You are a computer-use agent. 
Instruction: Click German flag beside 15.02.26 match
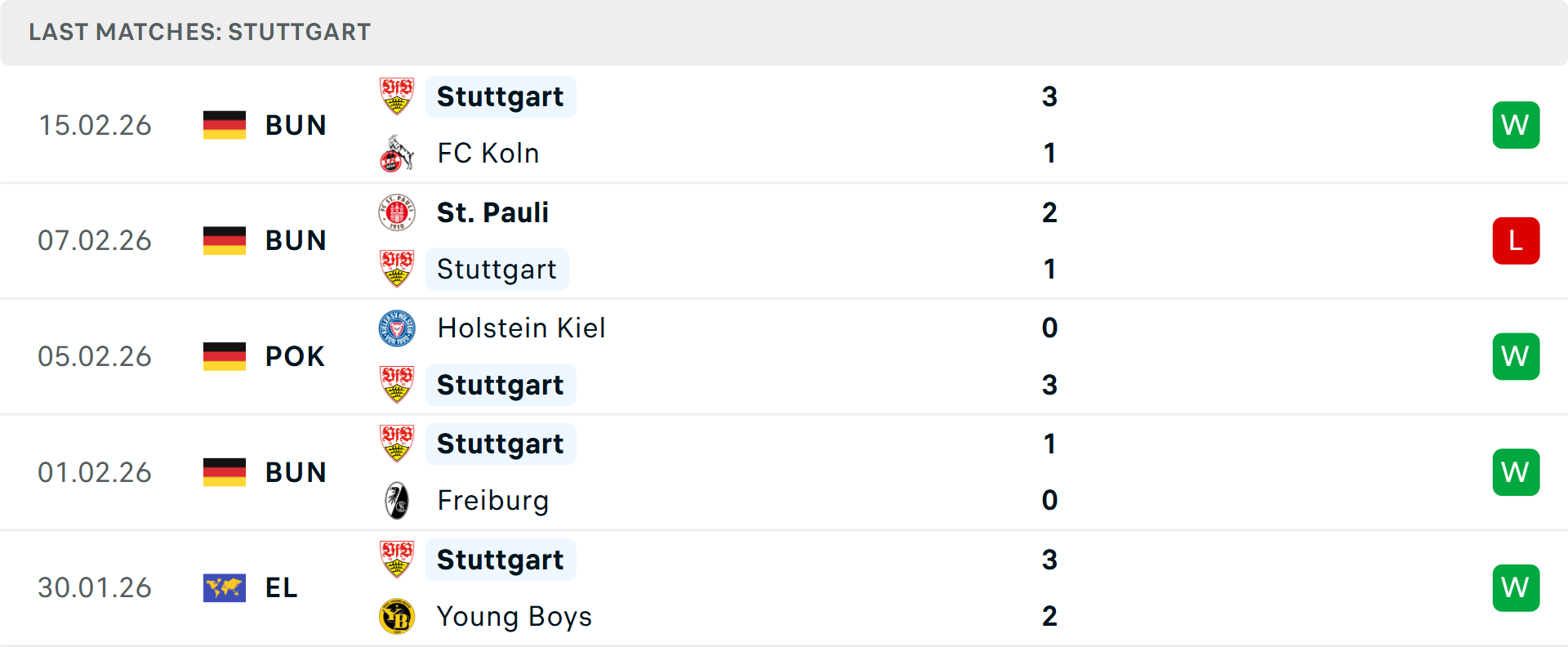coord(225,125)
